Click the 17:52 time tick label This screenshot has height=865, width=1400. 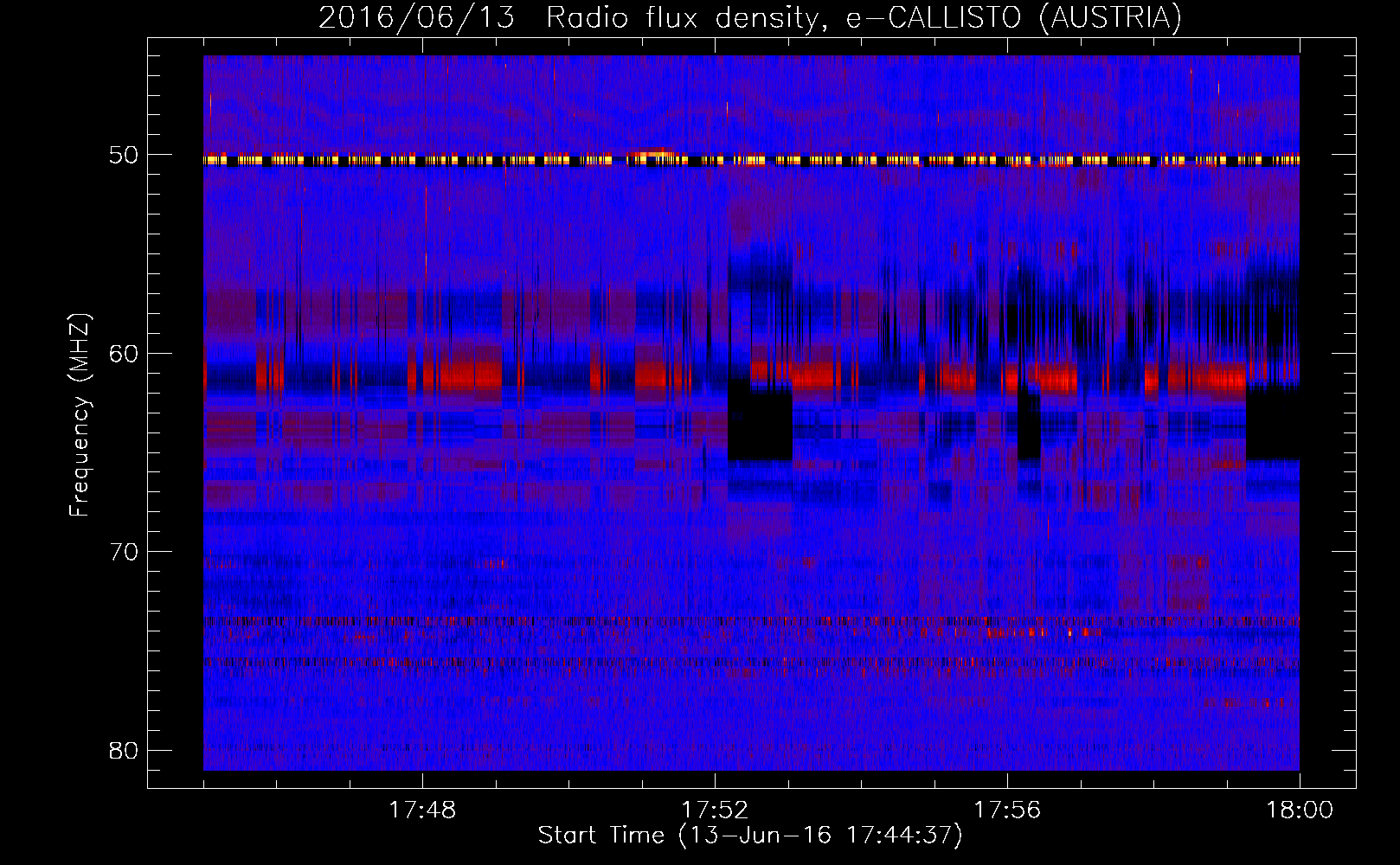(x=715, y=811)
